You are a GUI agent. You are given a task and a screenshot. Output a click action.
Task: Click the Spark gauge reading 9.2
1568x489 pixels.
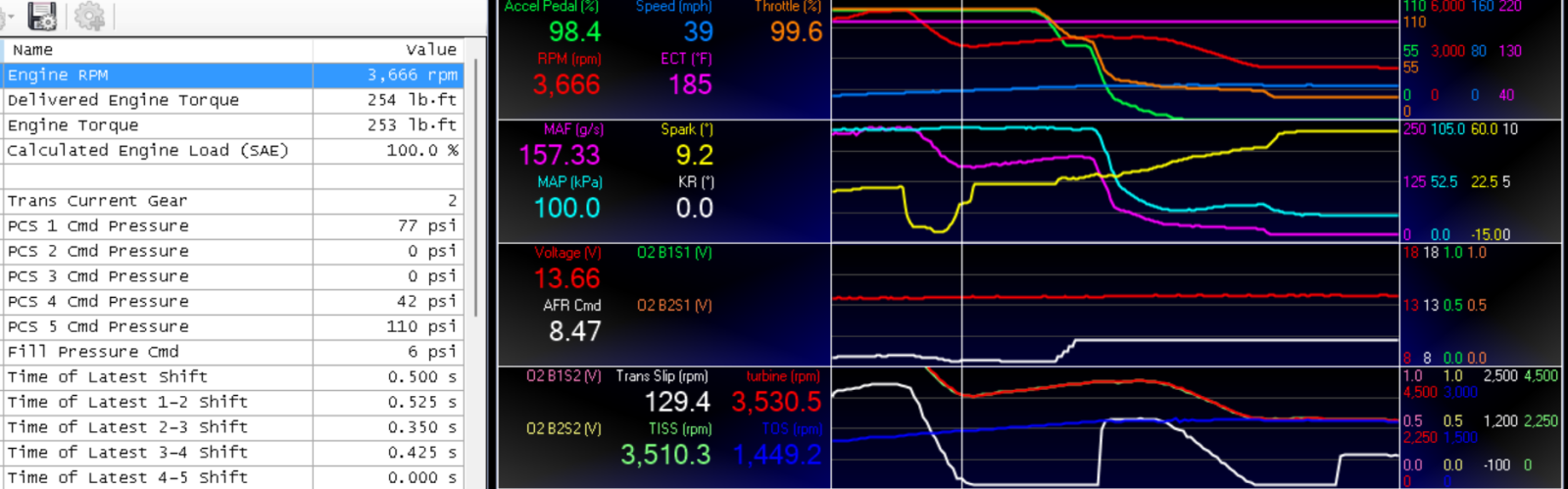coord(695,155)
